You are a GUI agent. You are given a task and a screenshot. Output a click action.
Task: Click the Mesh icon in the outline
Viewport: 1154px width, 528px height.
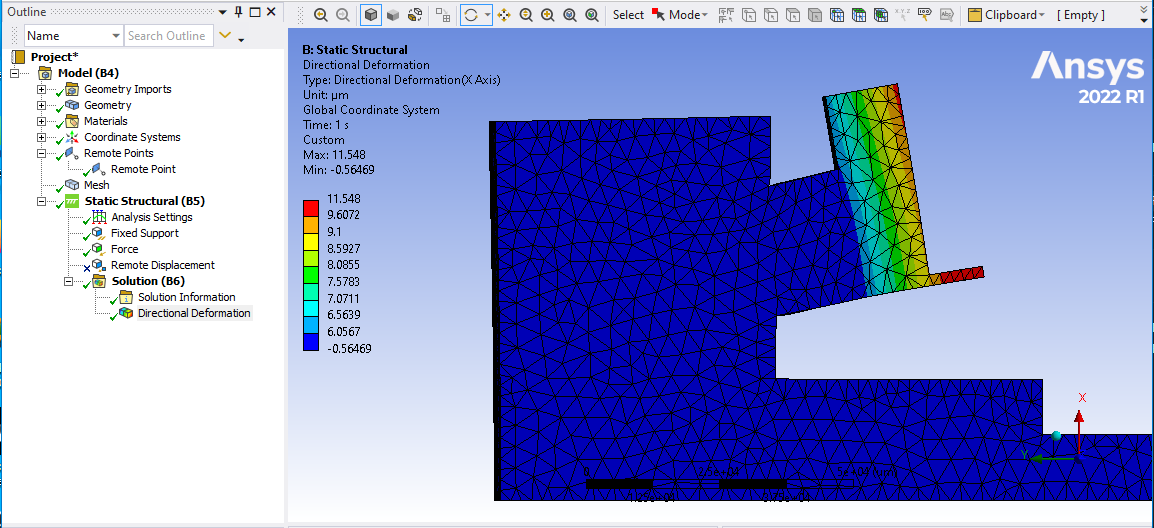click(x=72, y=185)
